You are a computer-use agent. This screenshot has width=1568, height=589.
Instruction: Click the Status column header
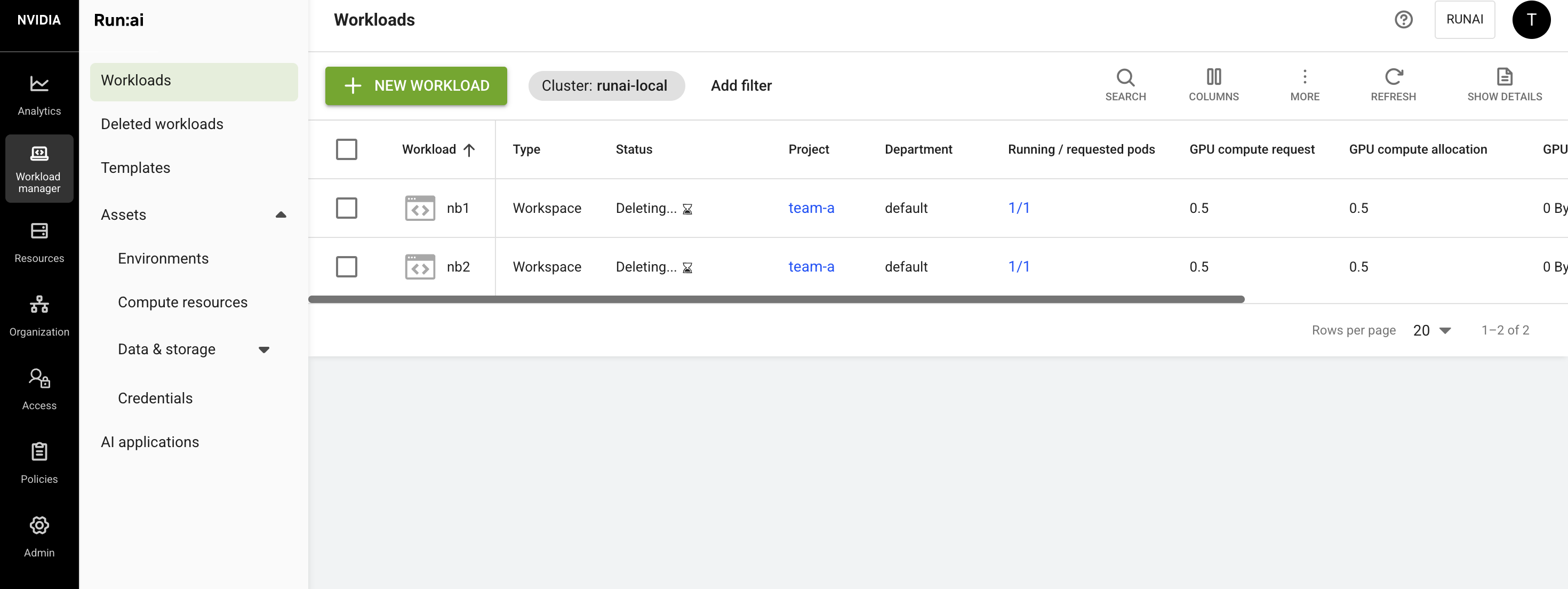pos(634,149)
